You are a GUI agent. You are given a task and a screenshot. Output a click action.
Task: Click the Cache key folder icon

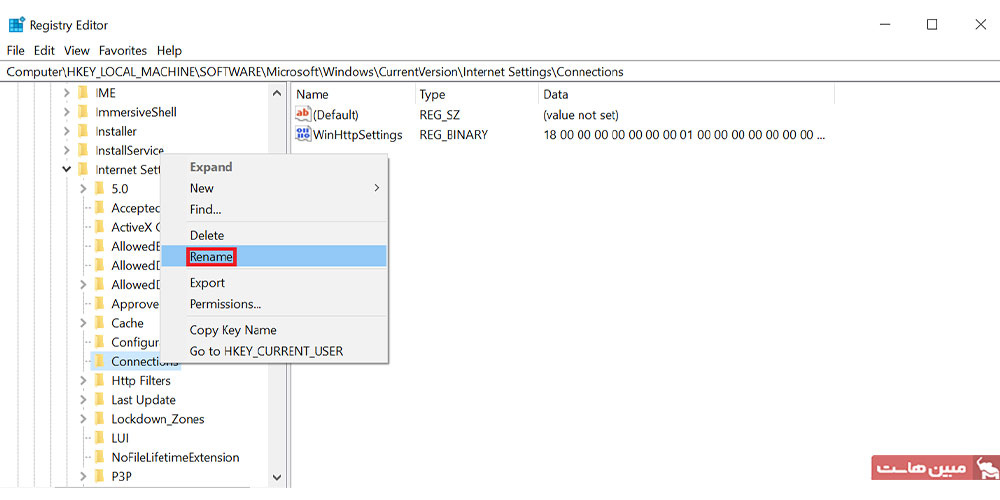98,323
